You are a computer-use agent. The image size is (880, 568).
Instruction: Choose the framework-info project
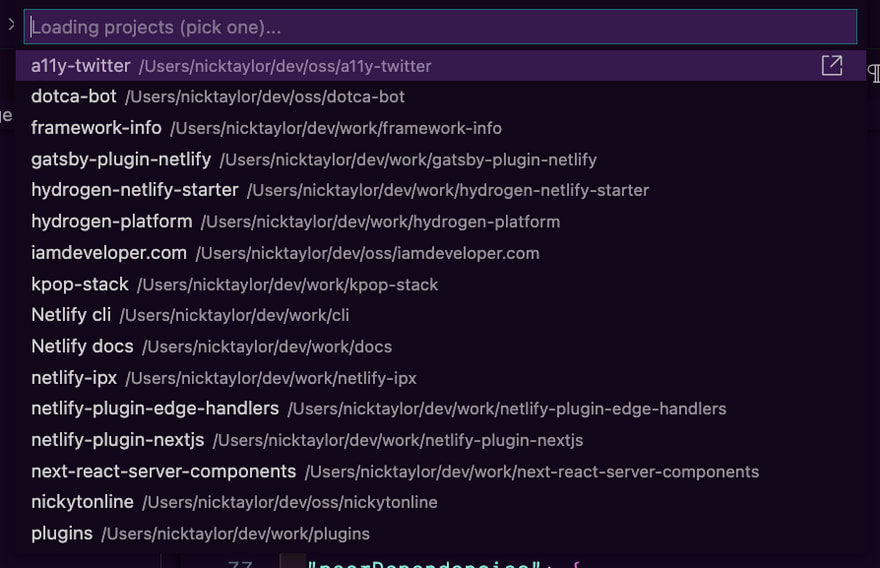[x=441, y=128]
